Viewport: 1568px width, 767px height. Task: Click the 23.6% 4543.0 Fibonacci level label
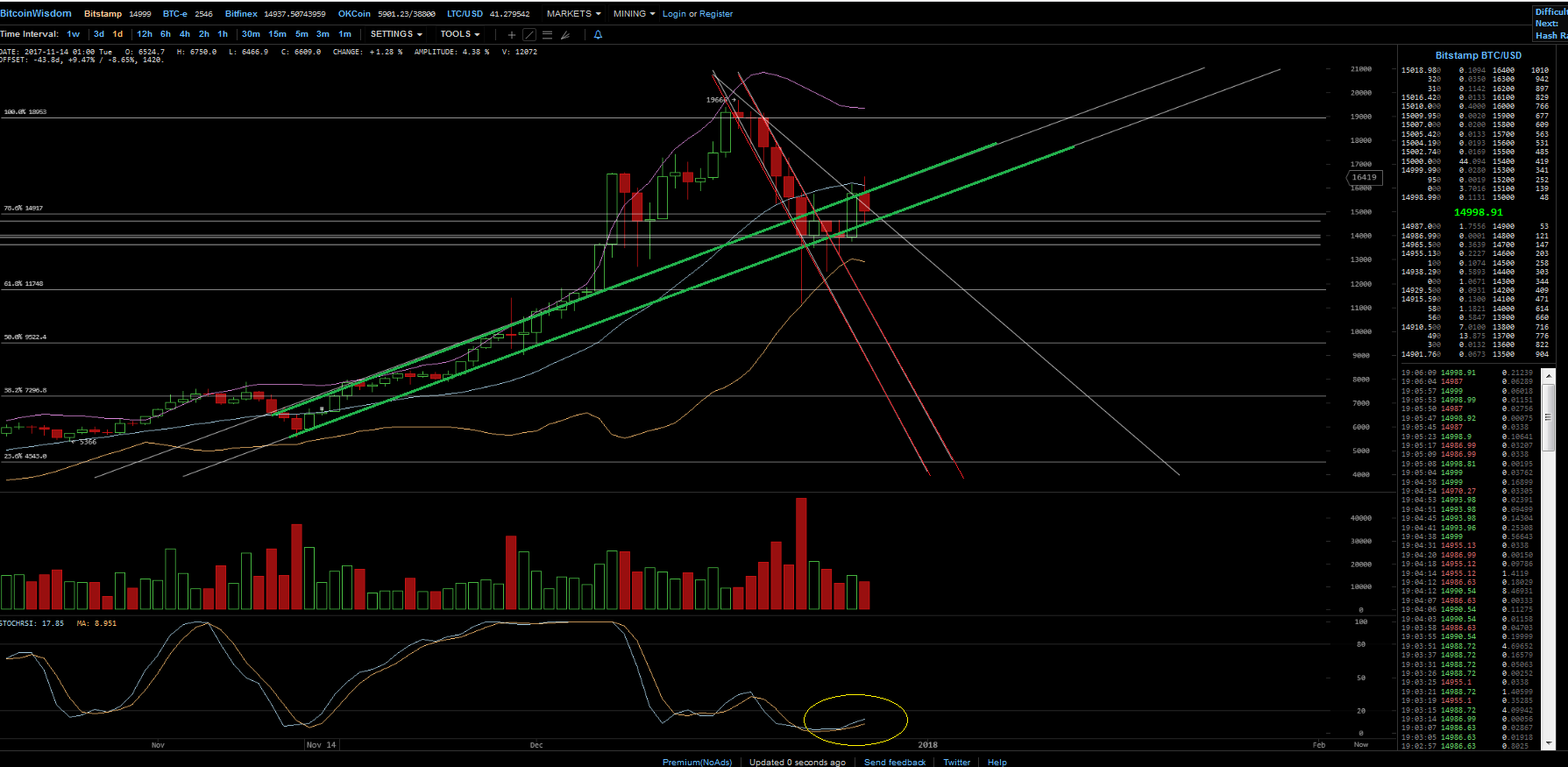(25, 456)
